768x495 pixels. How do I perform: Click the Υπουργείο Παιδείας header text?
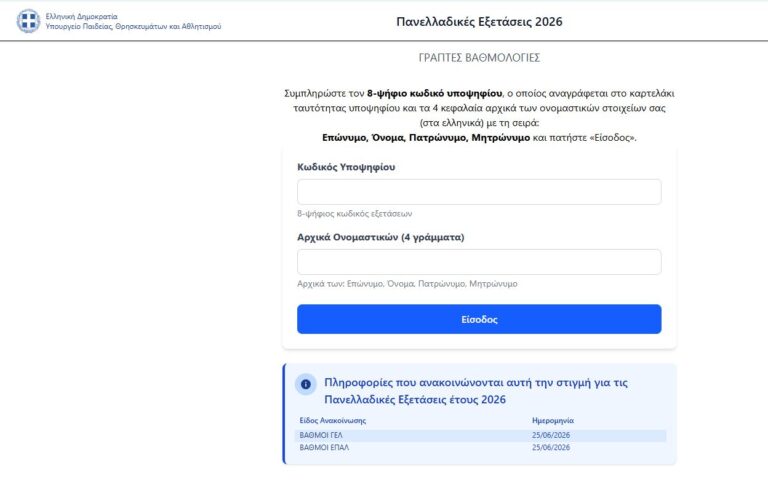[133, 26]
